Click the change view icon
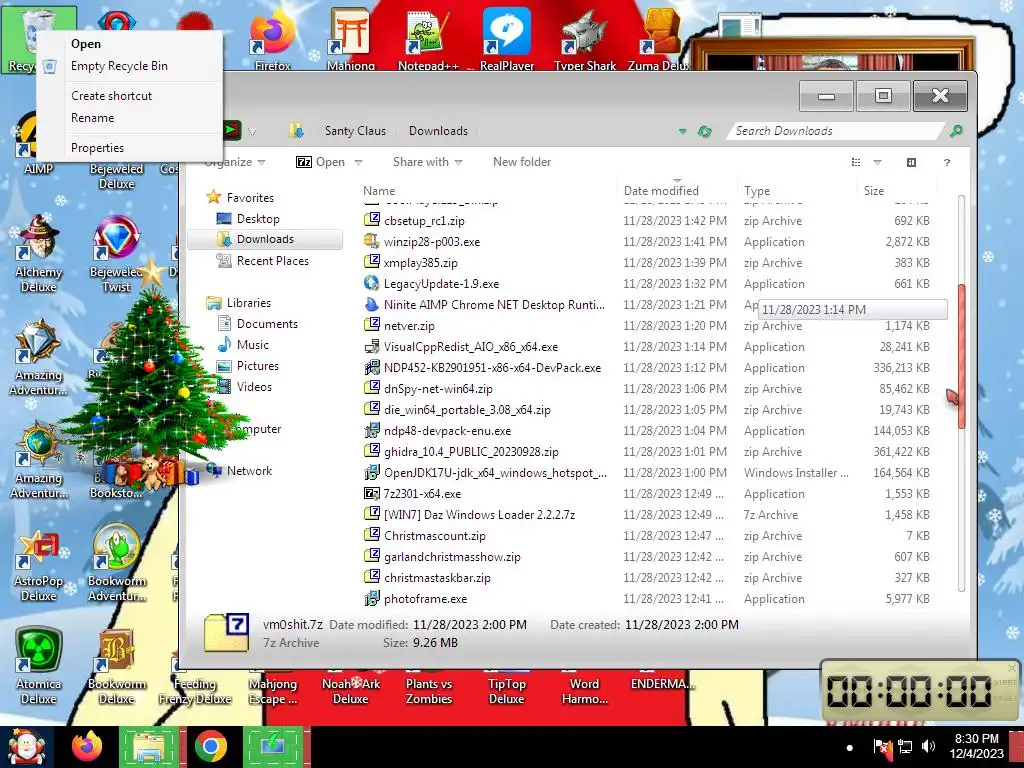This screenshot has height=768, width=1024. tap(856, 163)
